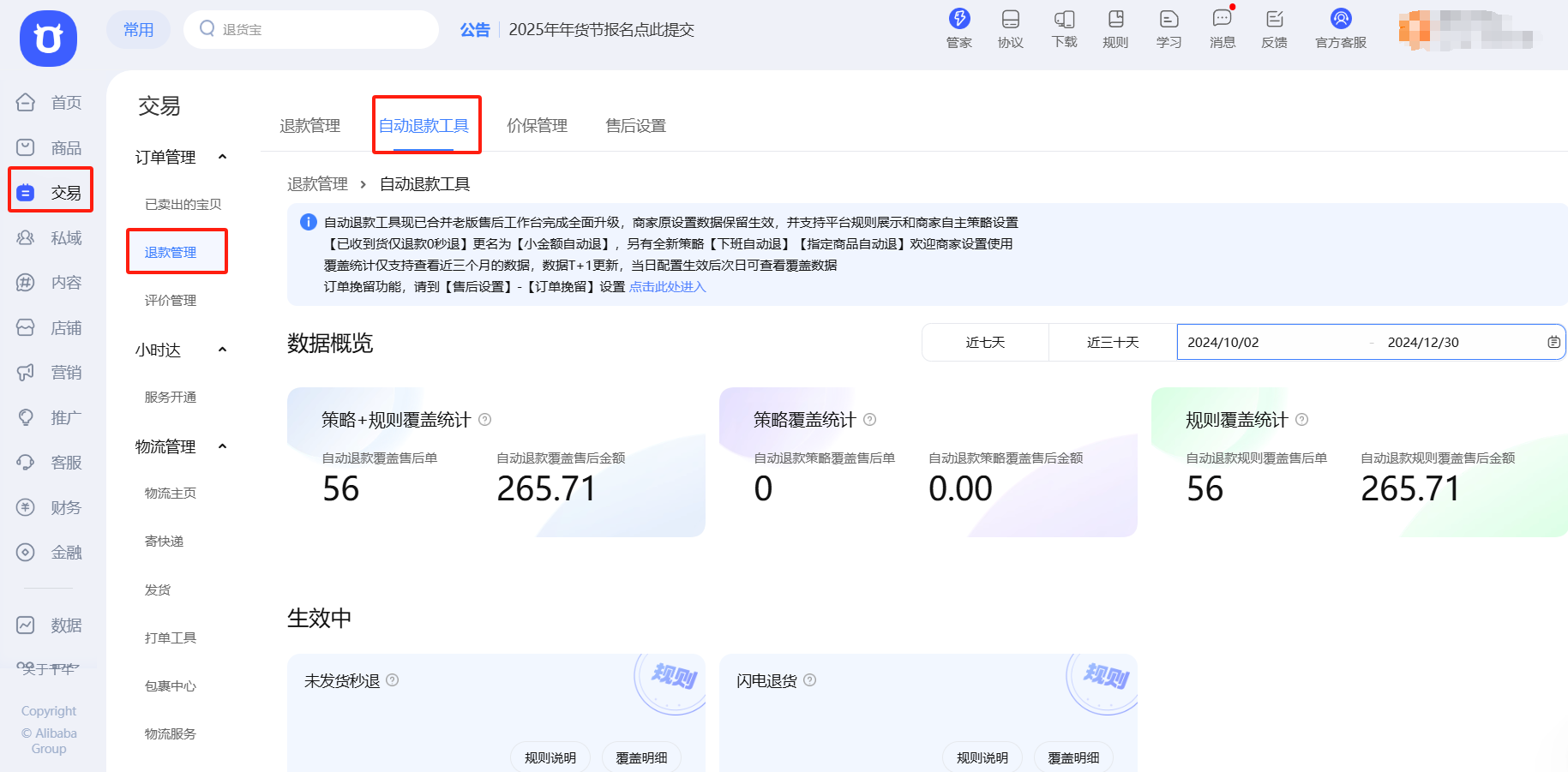
Task: Click 覆盖明细 under 未发货秒退
Action: pyautogui.click(x=641, y=757)
